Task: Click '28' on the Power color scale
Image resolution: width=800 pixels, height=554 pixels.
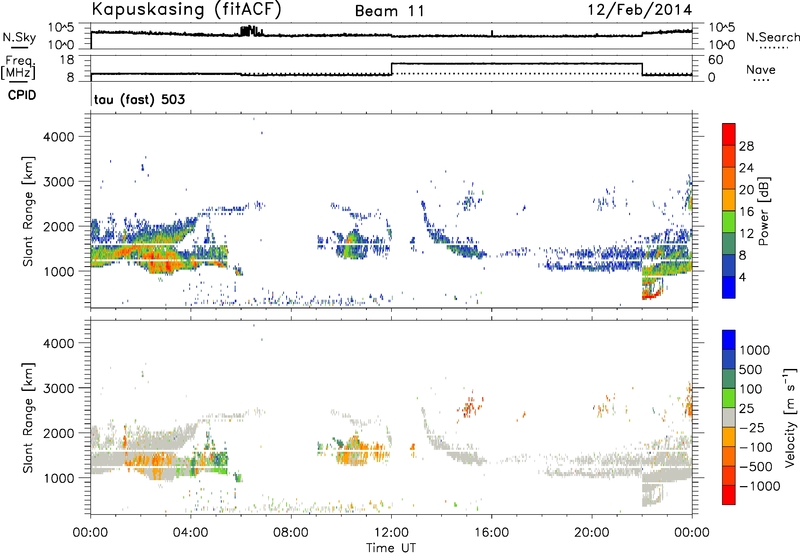Action: click(x=746, y=146)
